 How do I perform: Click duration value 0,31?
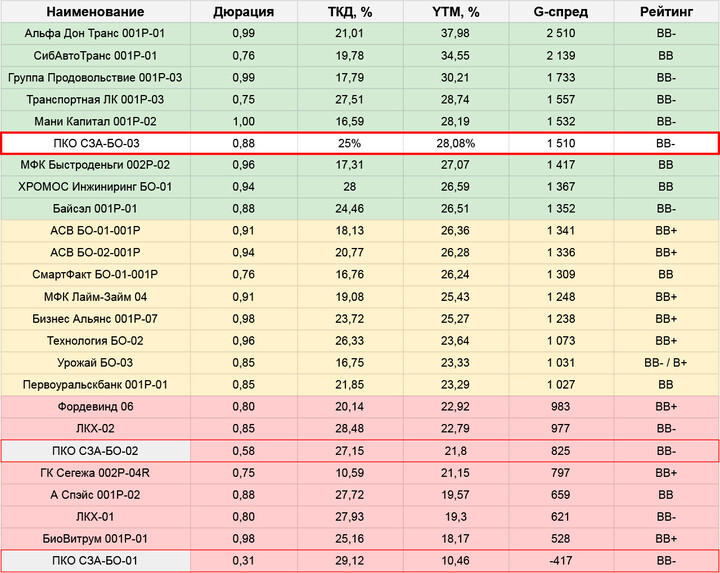pyautogui.click(x=244, y=561)
